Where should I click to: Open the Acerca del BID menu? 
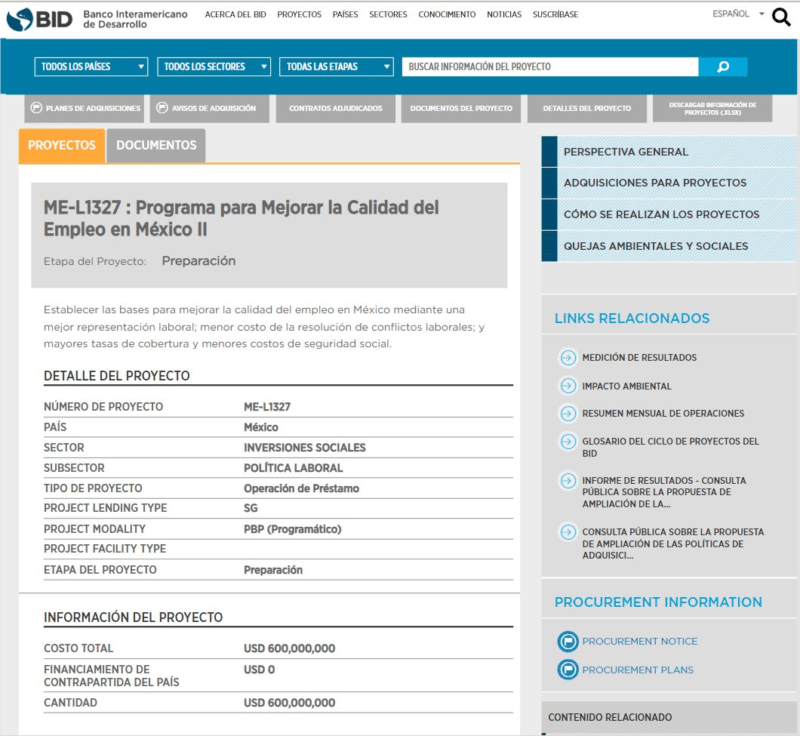tap(235, 14)
